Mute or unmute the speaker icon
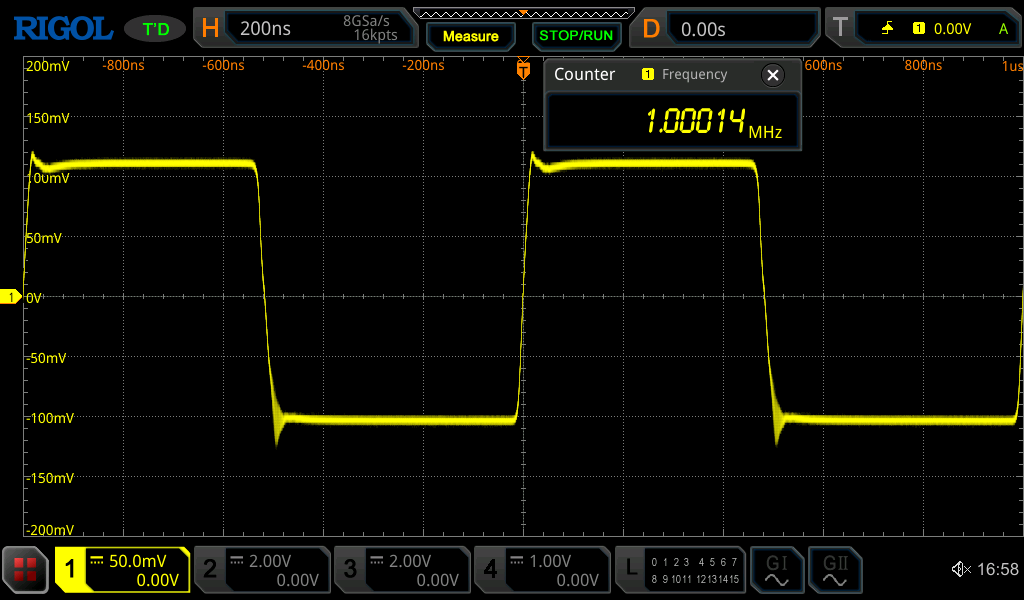 pos(960,570)
